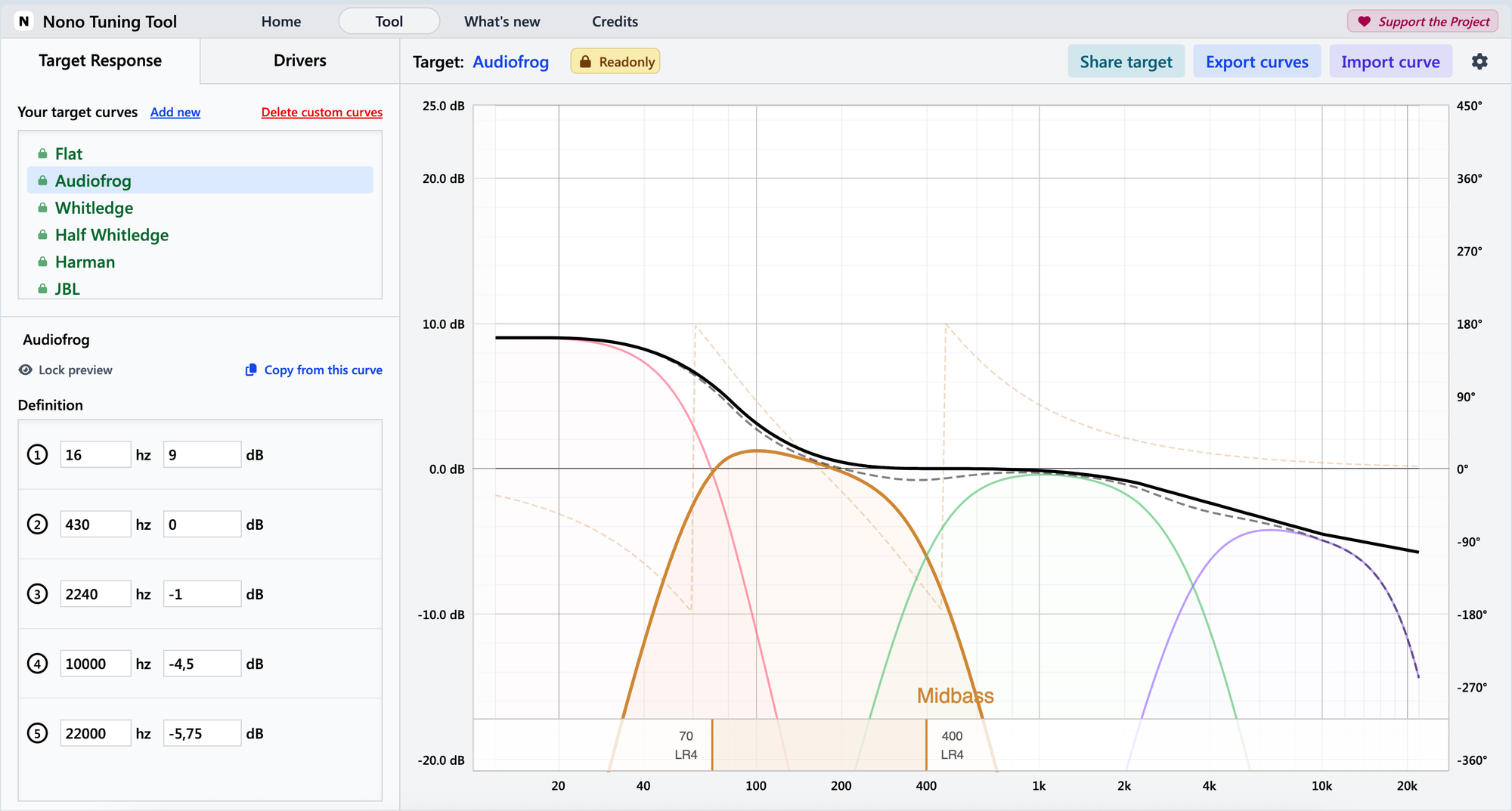Click the point 1 circled number icon
The width and height of the screenshot is (1512, 811).
point(38,455)
